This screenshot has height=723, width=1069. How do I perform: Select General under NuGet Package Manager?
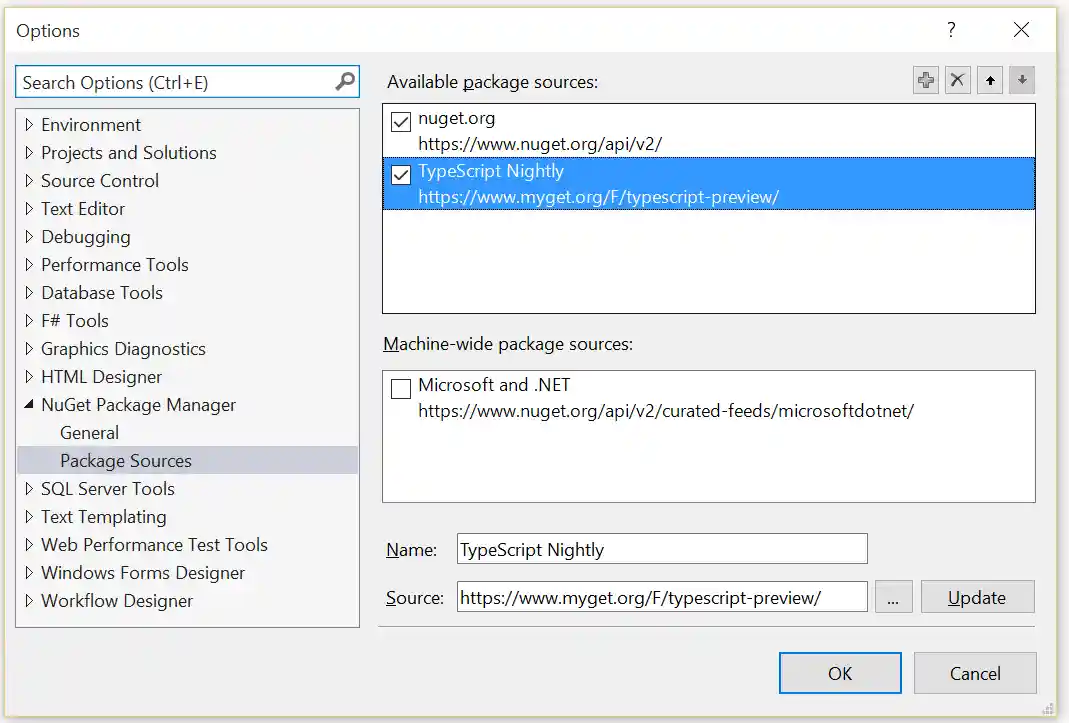pos(89,432)
